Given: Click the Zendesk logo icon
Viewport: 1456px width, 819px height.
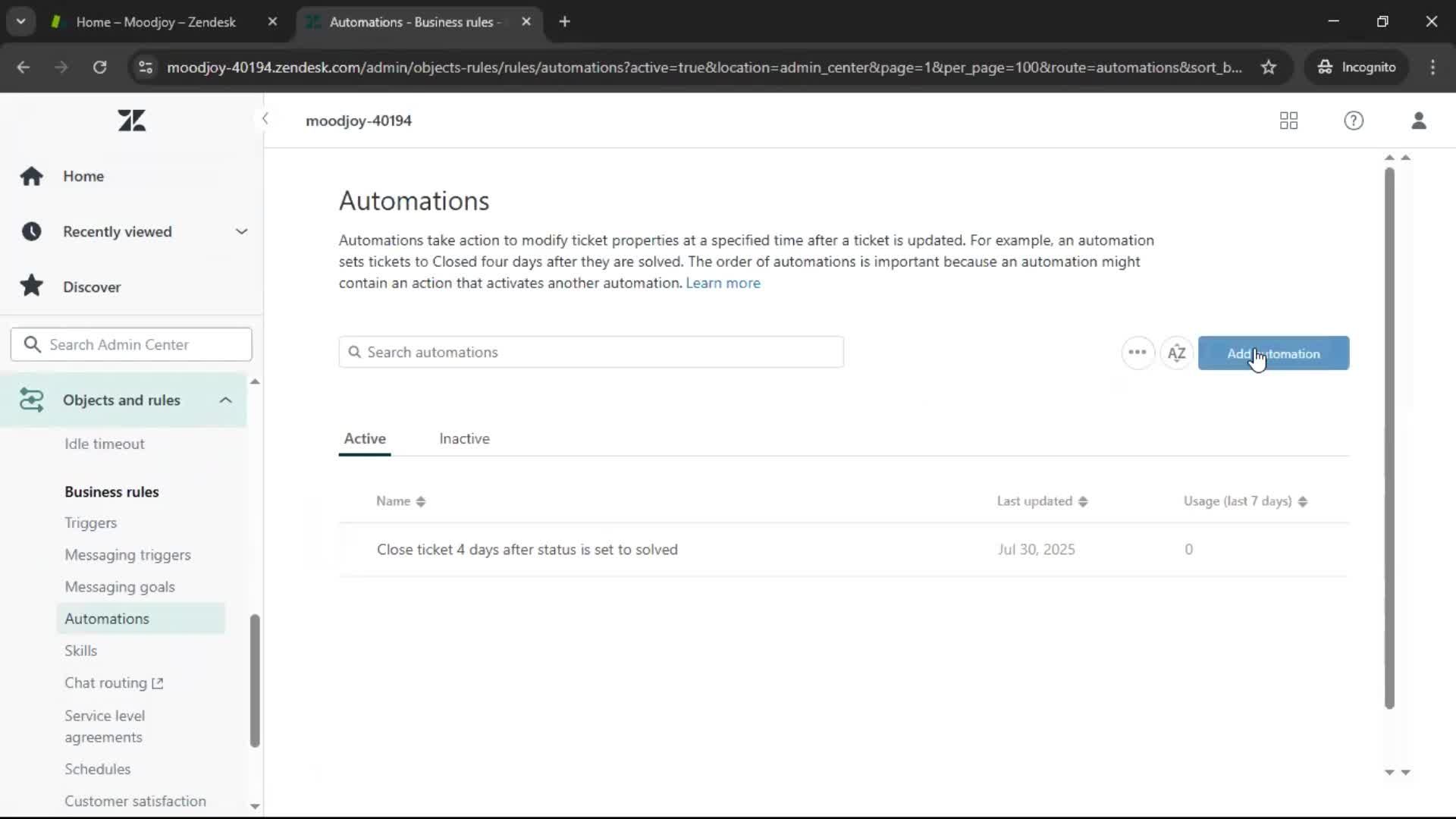Looking at the screenshot, I should pos(132,121).
